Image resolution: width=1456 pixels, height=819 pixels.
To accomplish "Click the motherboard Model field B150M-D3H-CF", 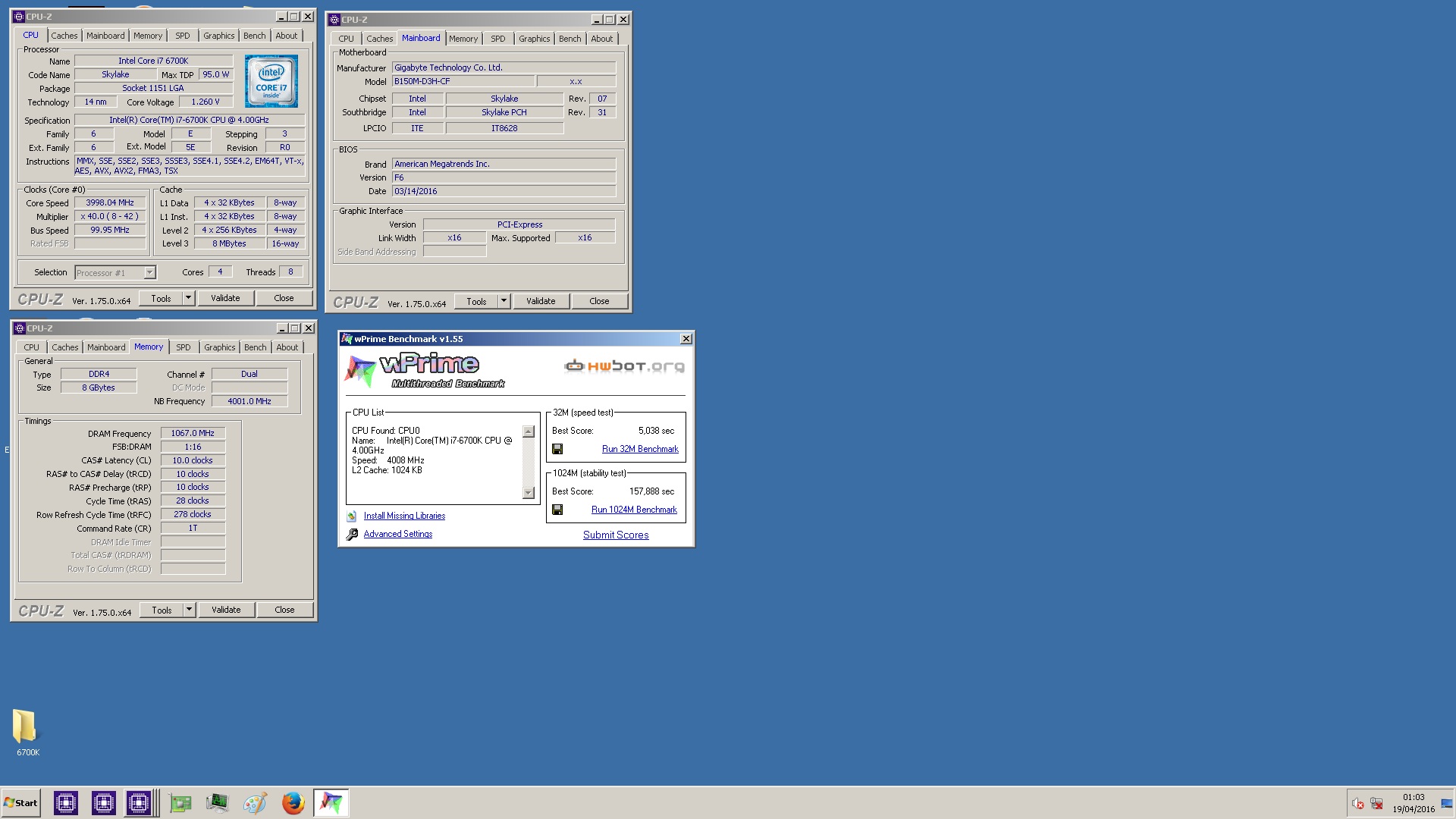I will coord(463,81).
